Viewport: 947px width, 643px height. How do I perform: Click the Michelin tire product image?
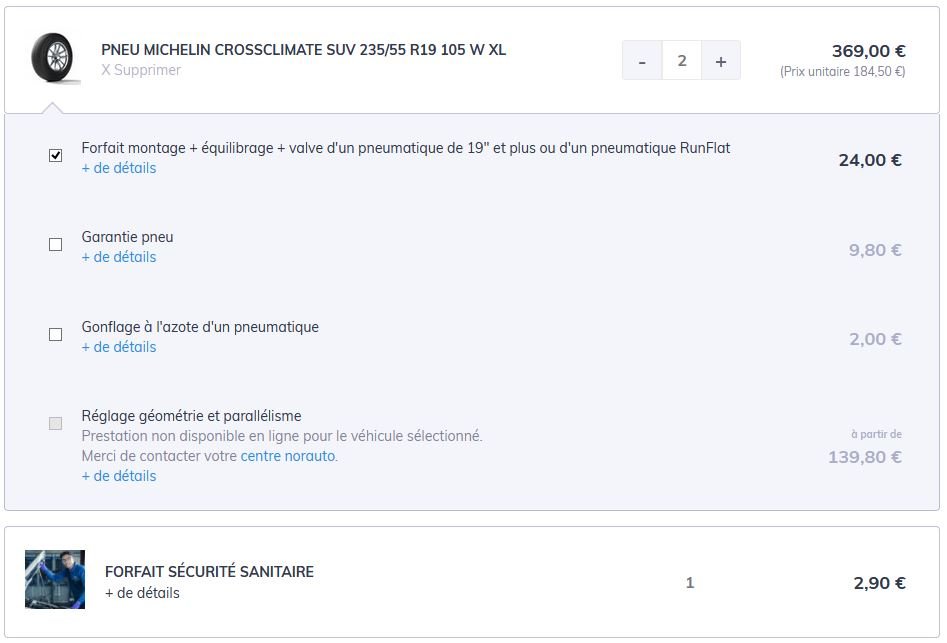[50, 59]
